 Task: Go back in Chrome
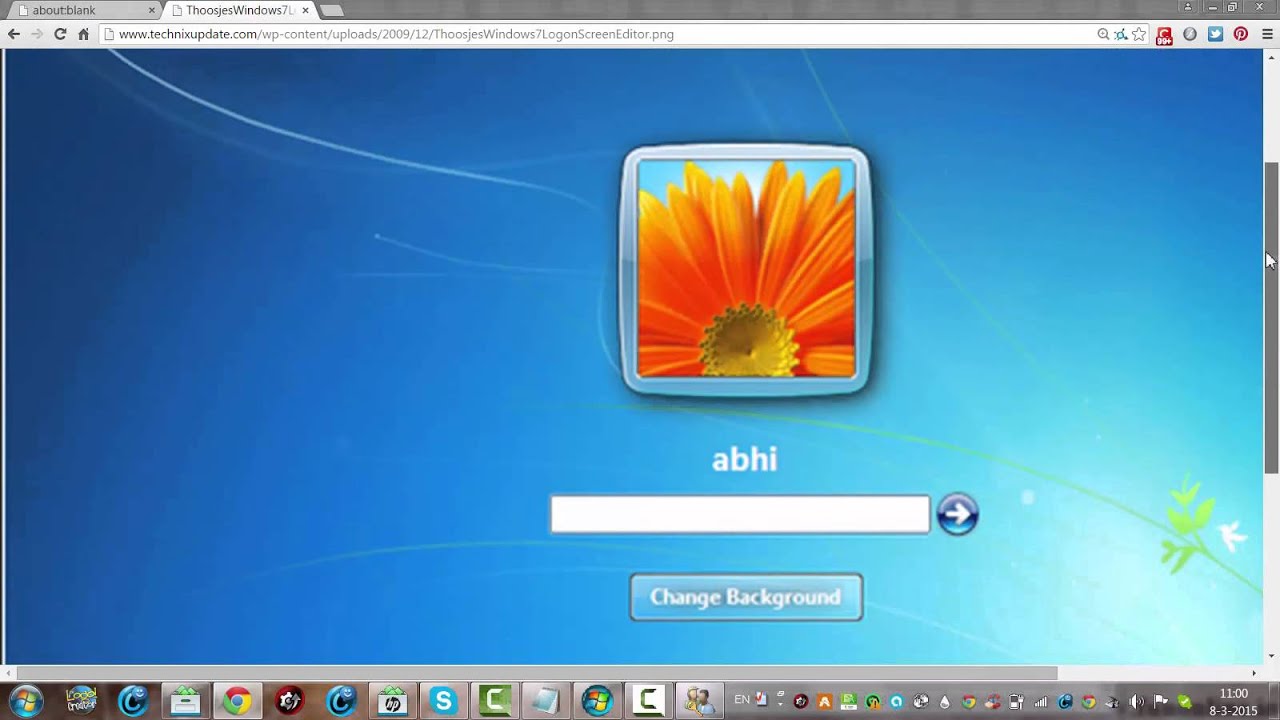click(14, 34)
